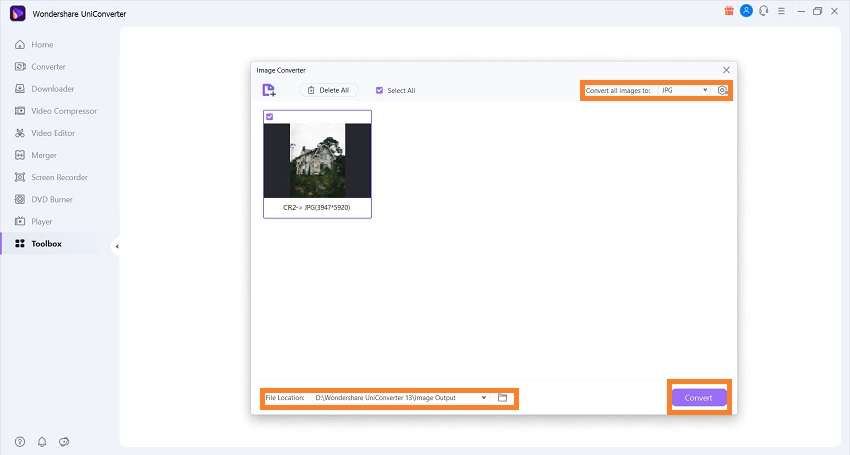Open the support headset icon
Viewport: 850px width, 455px height.
(764, 11)
